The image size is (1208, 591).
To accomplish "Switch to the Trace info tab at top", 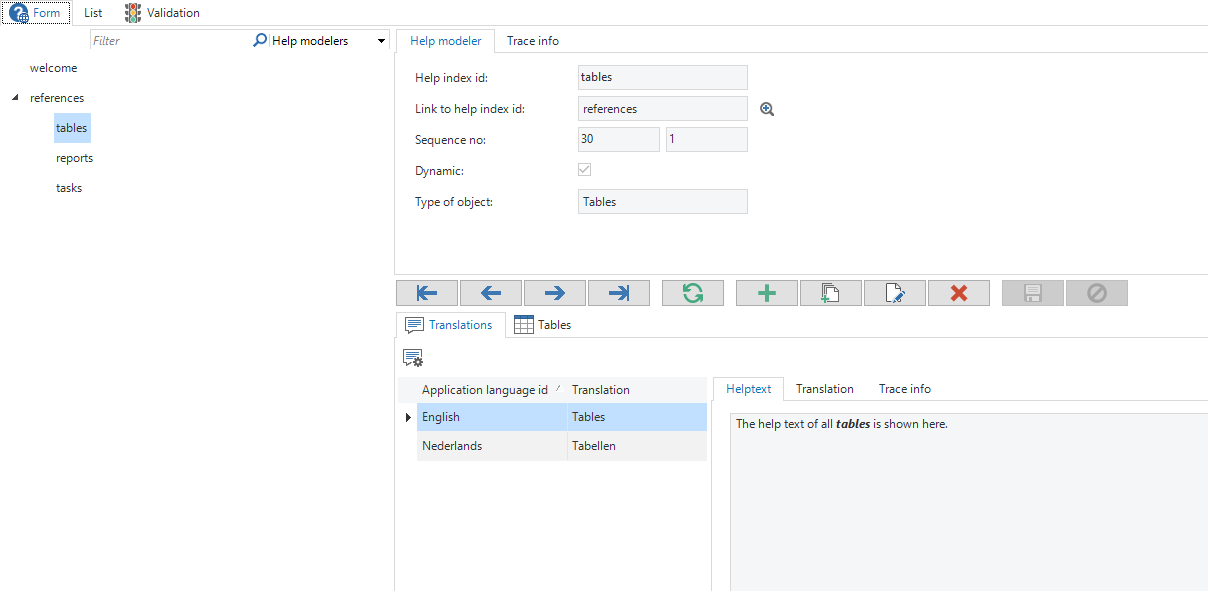I will pyautogui.click(x=532, y=41).
